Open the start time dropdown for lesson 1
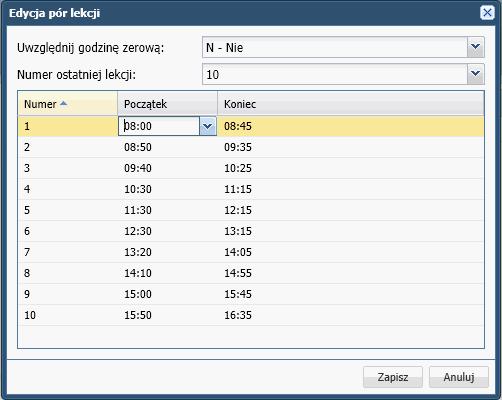Screen dimensions: 502x400 (x=208, y=126)
